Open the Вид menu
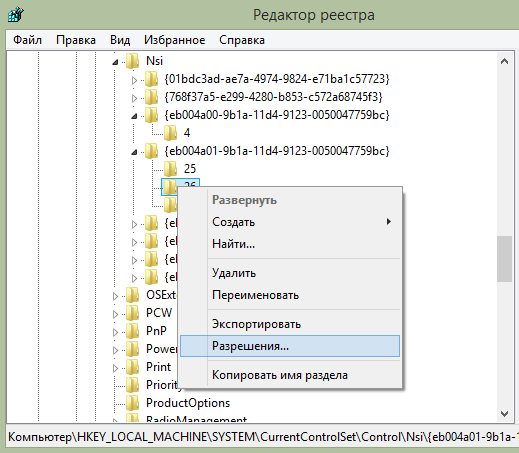The image size is (519, 453). [x=120, y=40]
